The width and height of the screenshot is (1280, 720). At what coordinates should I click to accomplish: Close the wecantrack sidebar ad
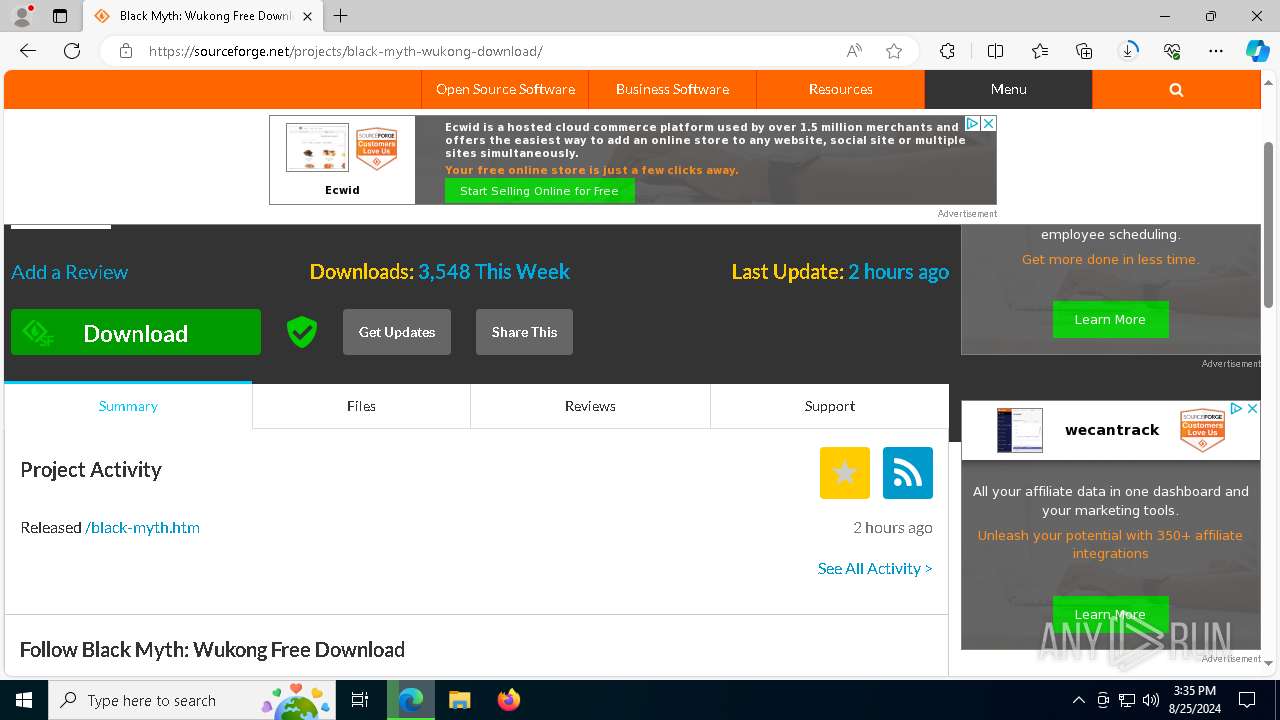click(x=1252, y=409)
